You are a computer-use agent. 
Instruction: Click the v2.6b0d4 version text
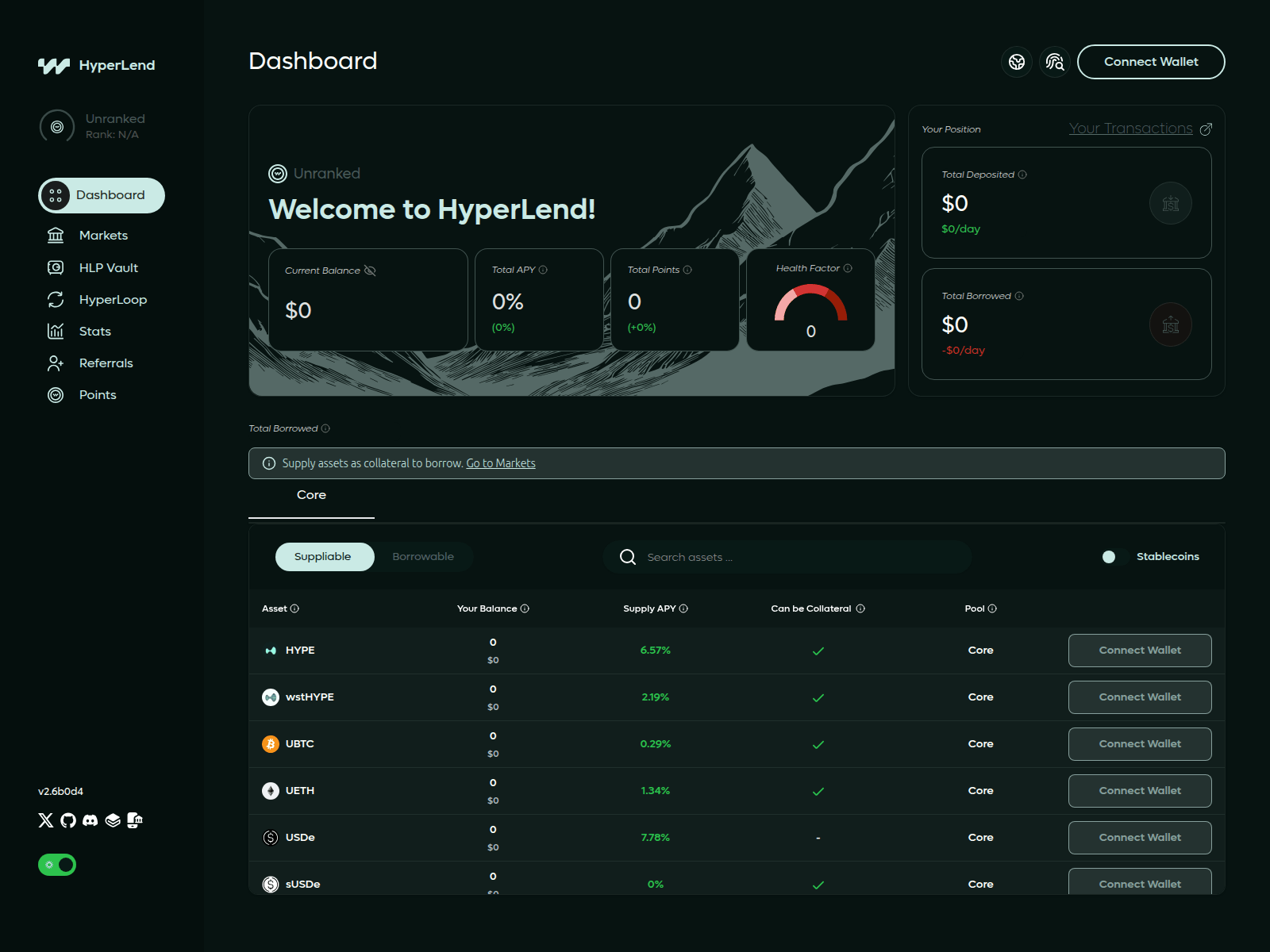tap(60, 792)
